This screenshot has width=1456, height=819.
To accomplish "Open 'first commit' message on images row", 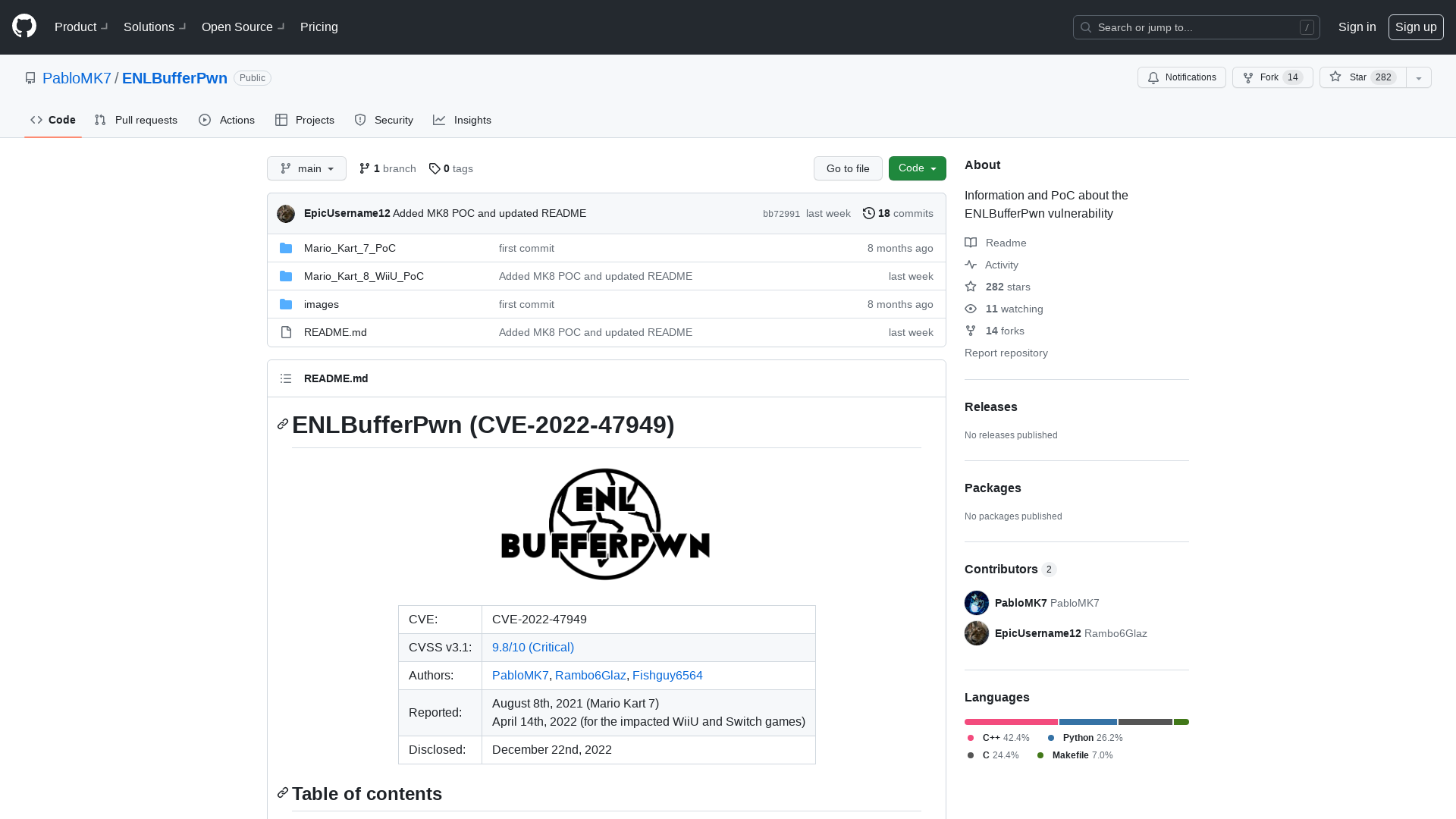I will (526, 304).
